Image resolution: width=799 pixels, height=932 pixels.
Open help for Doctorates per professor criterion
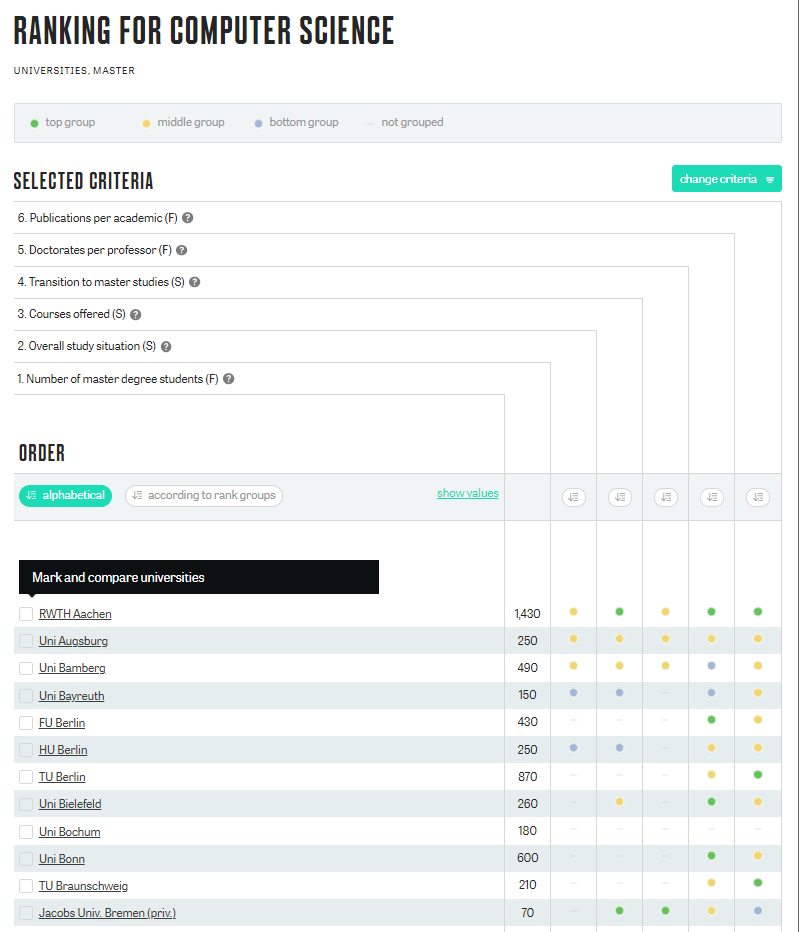(x=181, y=250)
